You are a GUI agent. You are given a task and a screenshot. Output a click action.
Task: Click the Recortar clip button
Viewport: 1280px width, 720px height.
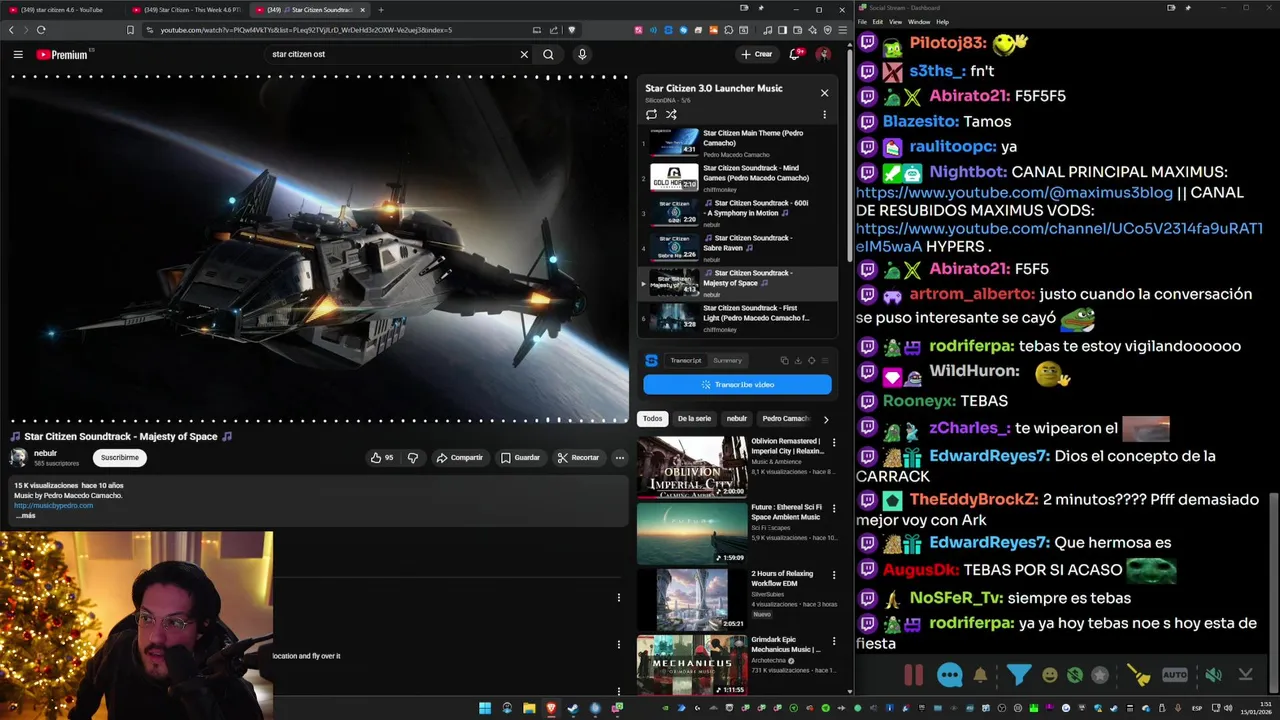tap(578, 457)
